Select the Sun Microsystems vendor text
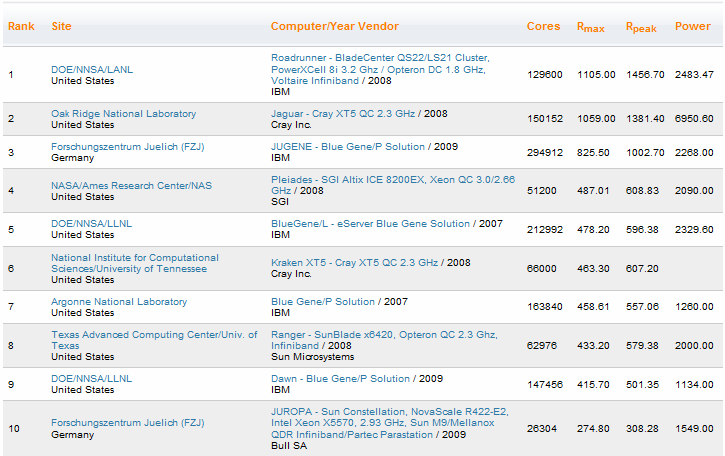Image resolution: width=725 pixels, height=456 pixels. click(x=313, y=357)
